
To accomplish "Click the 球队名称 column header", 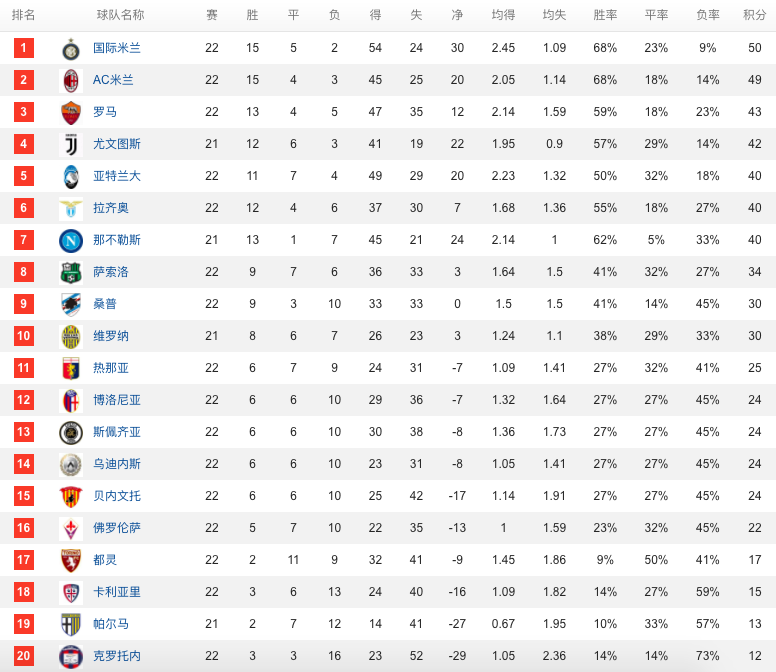I will 120,15.
